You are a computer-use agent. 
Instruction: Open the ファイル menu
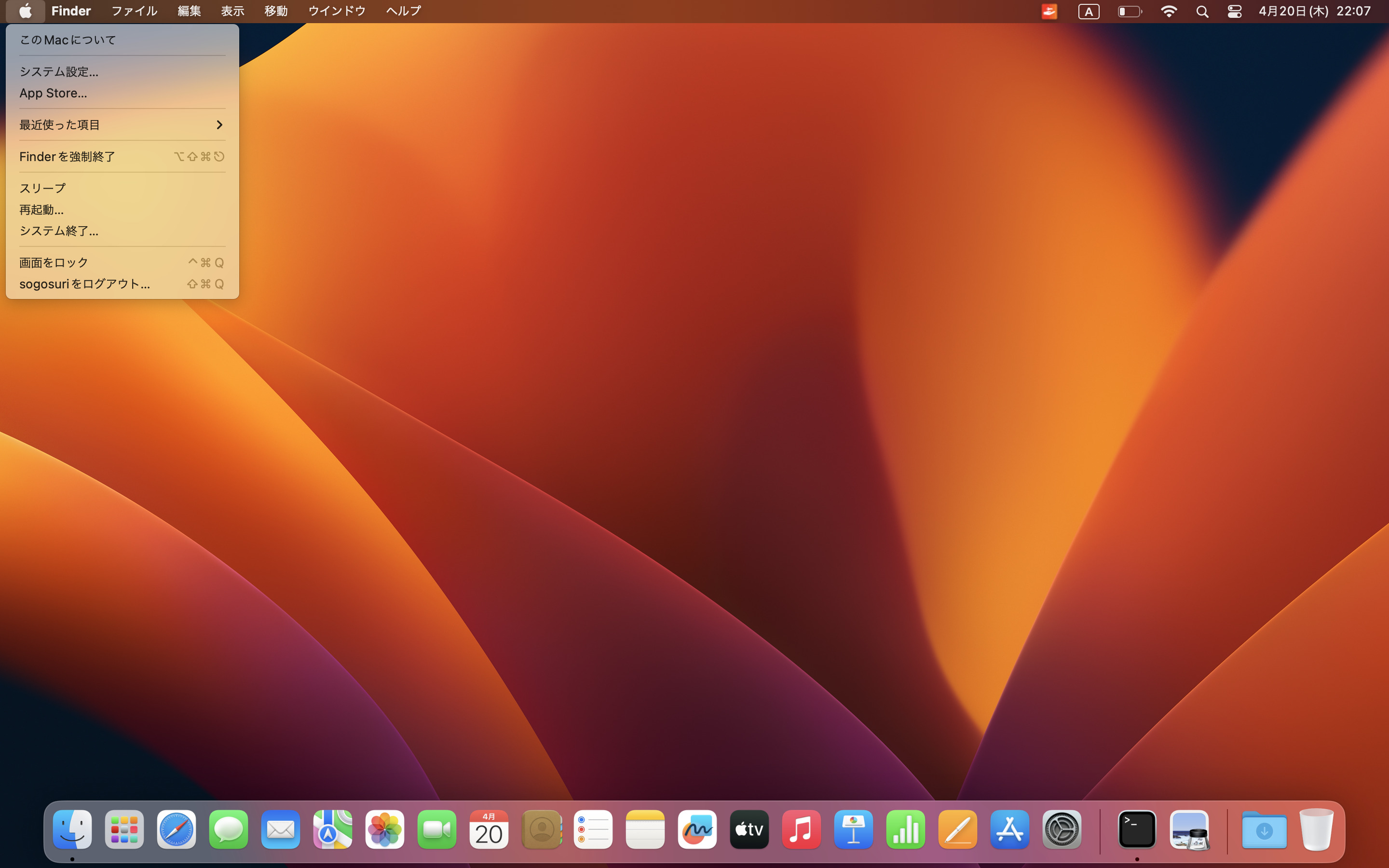click(134, 11)
